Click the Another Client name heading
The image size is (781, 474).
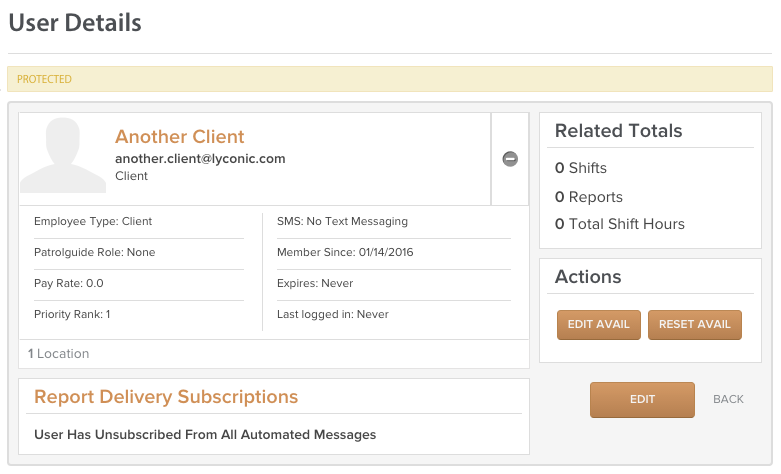(179, 136)
